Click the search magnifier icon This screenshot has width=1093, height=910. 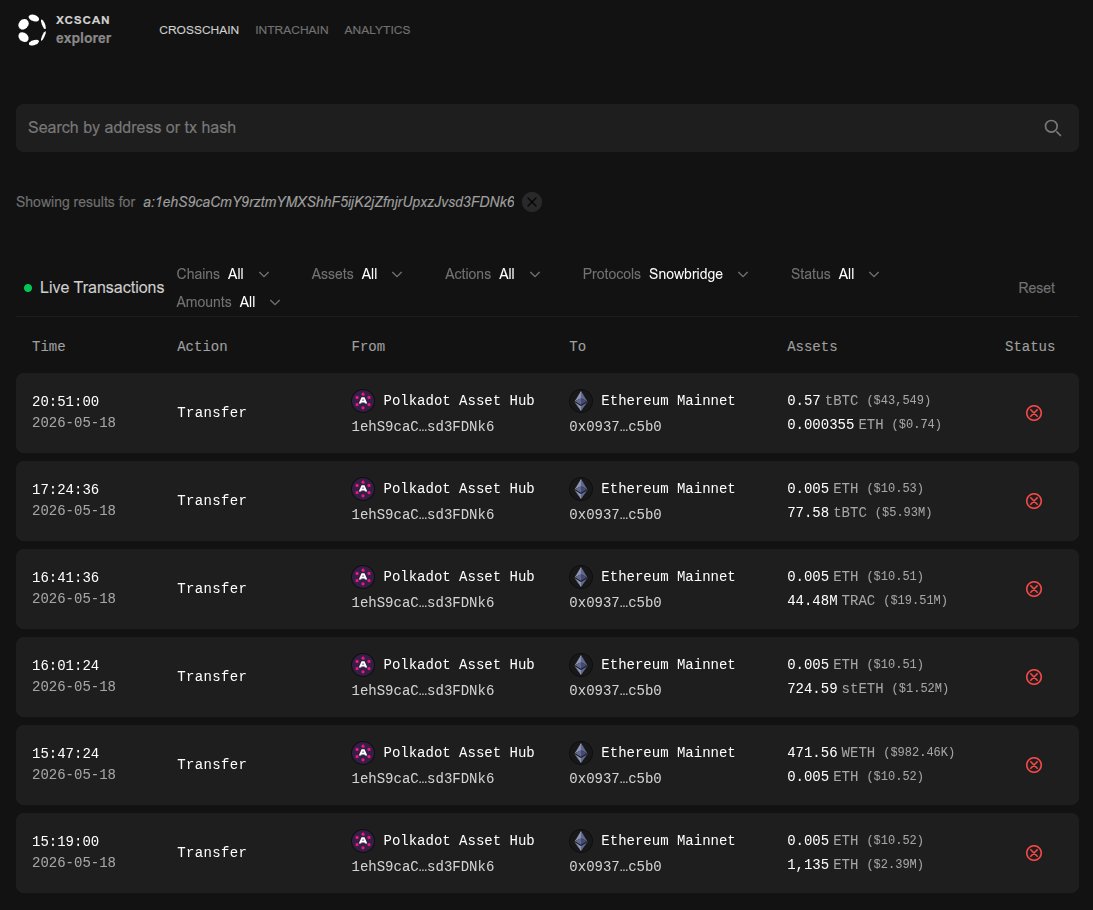(x=1053, y=128)
